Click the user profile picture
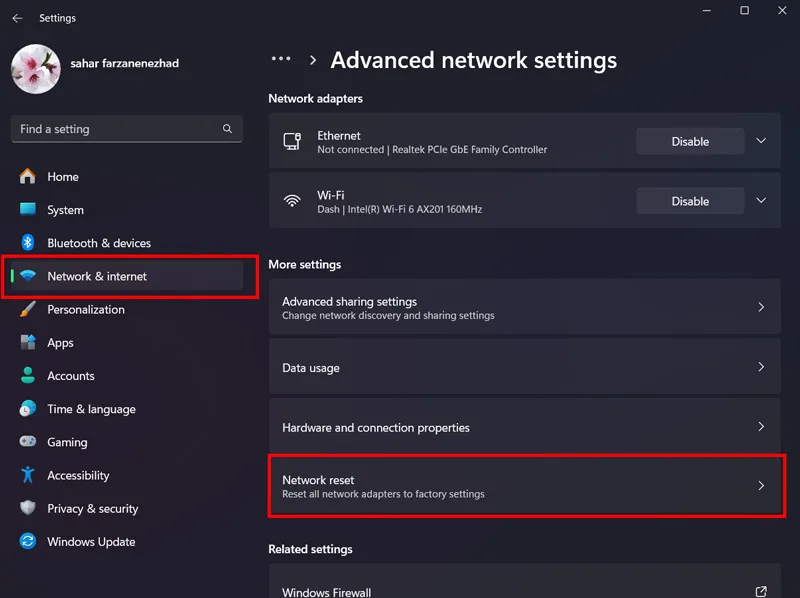The height and width of the screenshot is (598, 800). [36, 69]
